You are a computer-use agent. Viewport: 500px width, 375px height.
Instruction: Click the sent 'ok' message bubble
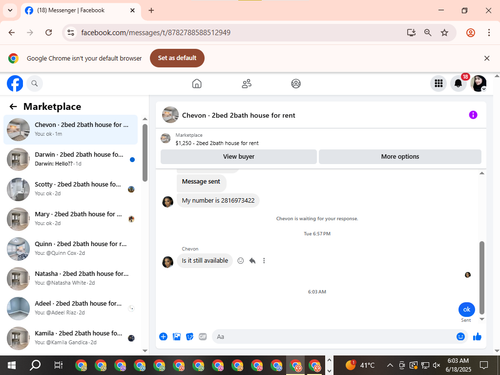pyautogui.click(x=467, y=309)
